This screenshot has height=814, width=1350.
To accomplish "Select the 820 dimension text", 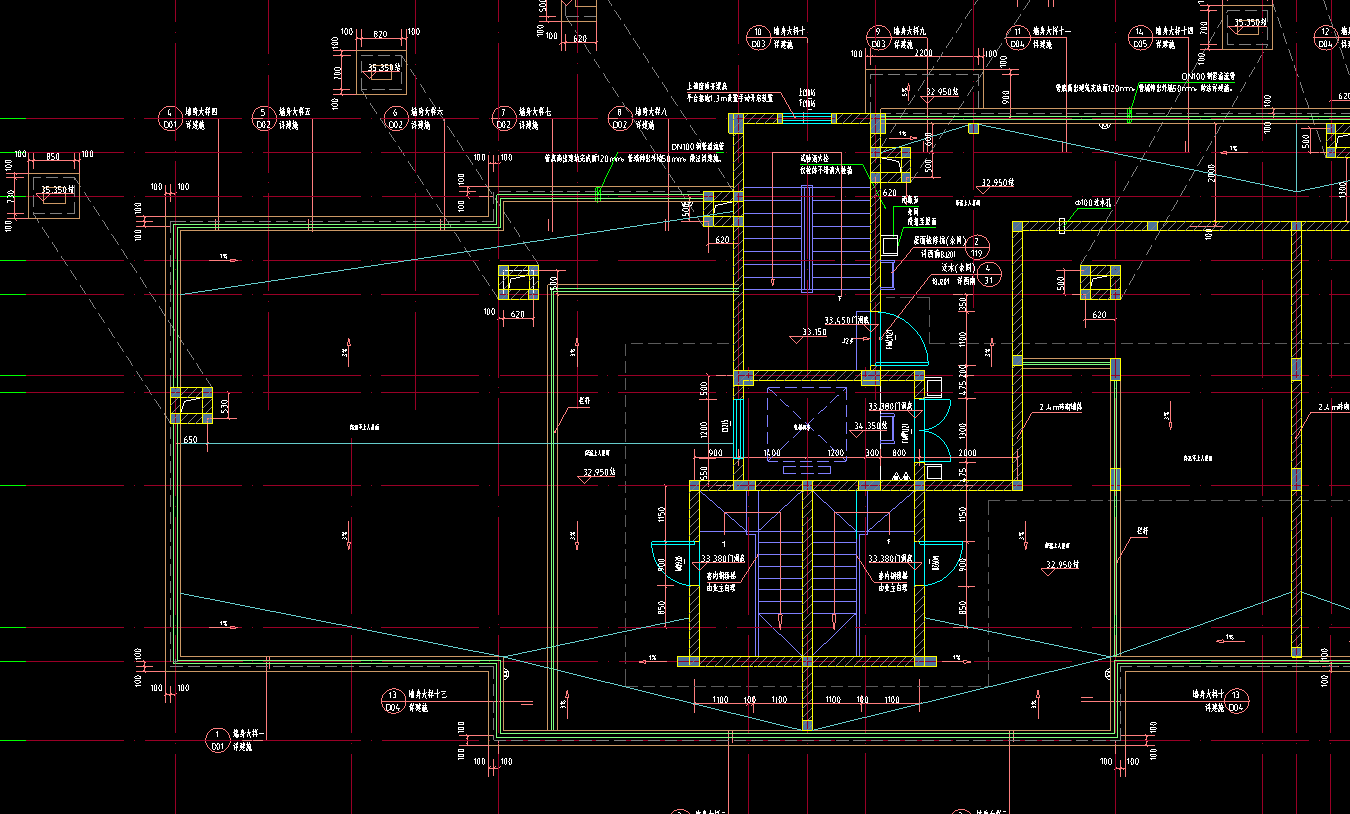I will [x=379, y=35].
